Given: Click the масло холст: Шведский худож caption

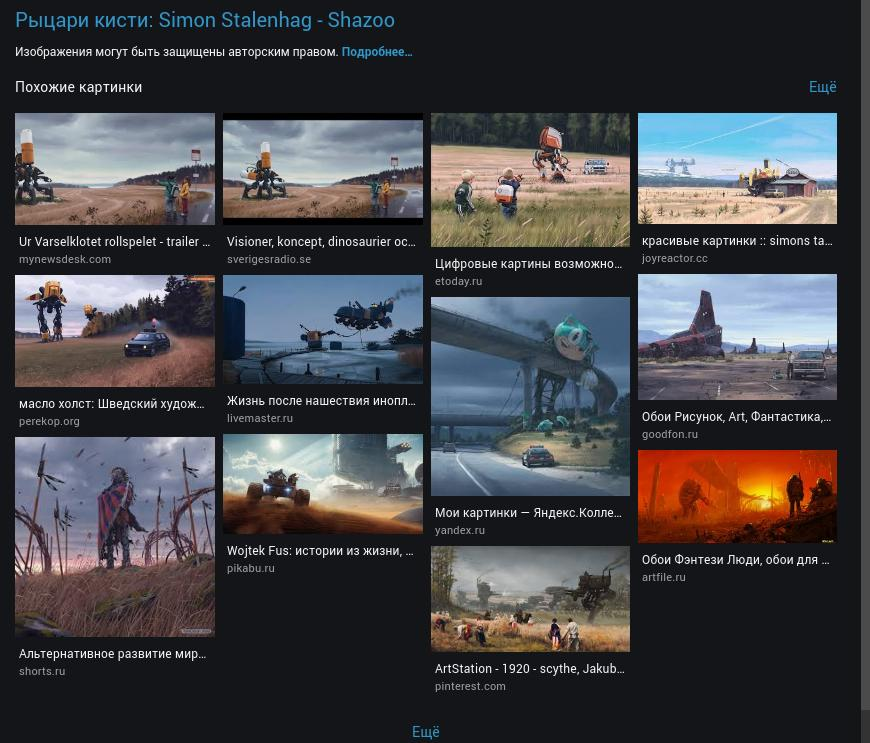Looking at the screenshot, I should [x=112, y=404].
